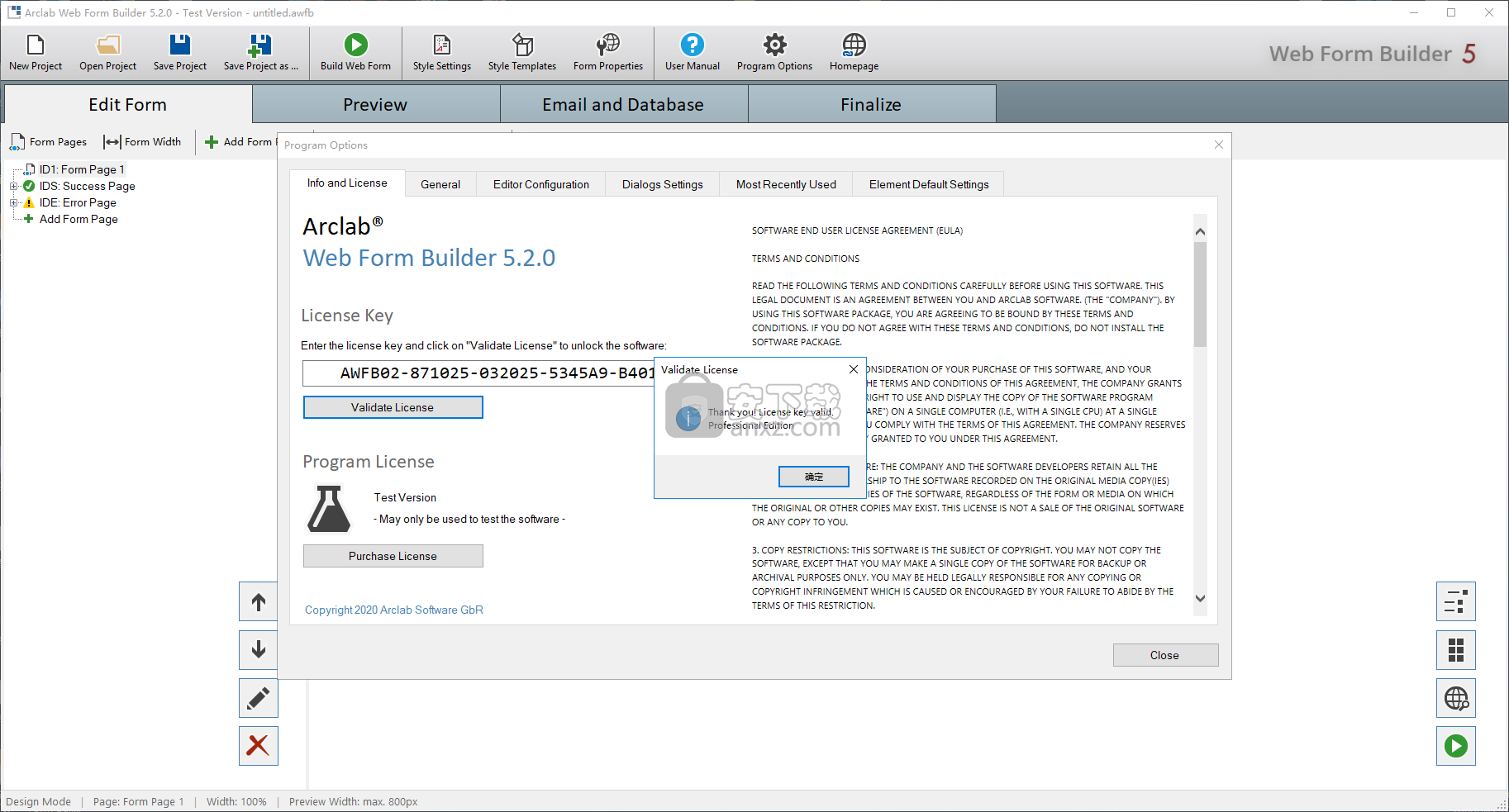Click 'Design Mode' in the status bar
Viewport: 1509px width, 812px height.
point(38,801)
